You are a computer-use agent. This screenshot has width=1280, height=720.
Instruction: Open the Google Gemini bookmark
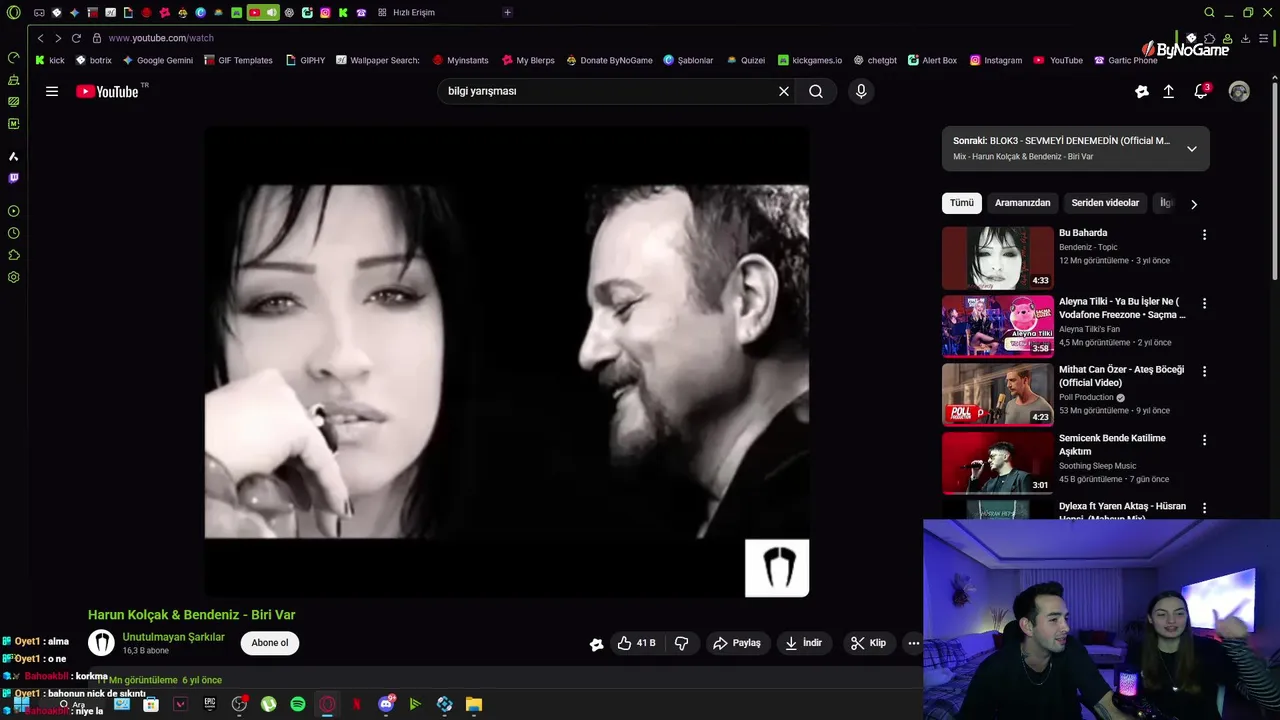(x=158, y=60)
